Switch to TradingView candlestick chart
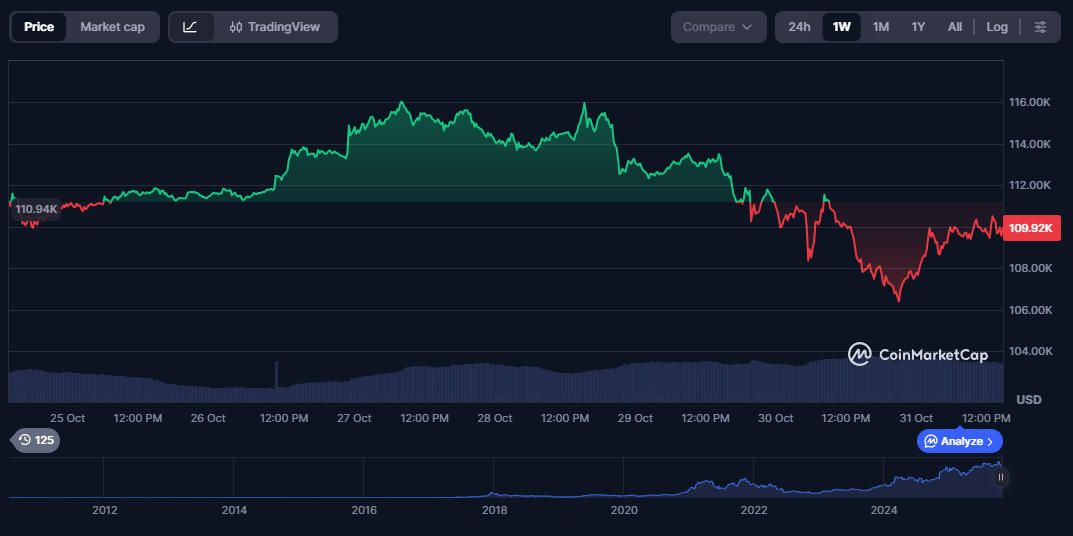Viewport: 1073px width, 536px height. coord(275,27)
